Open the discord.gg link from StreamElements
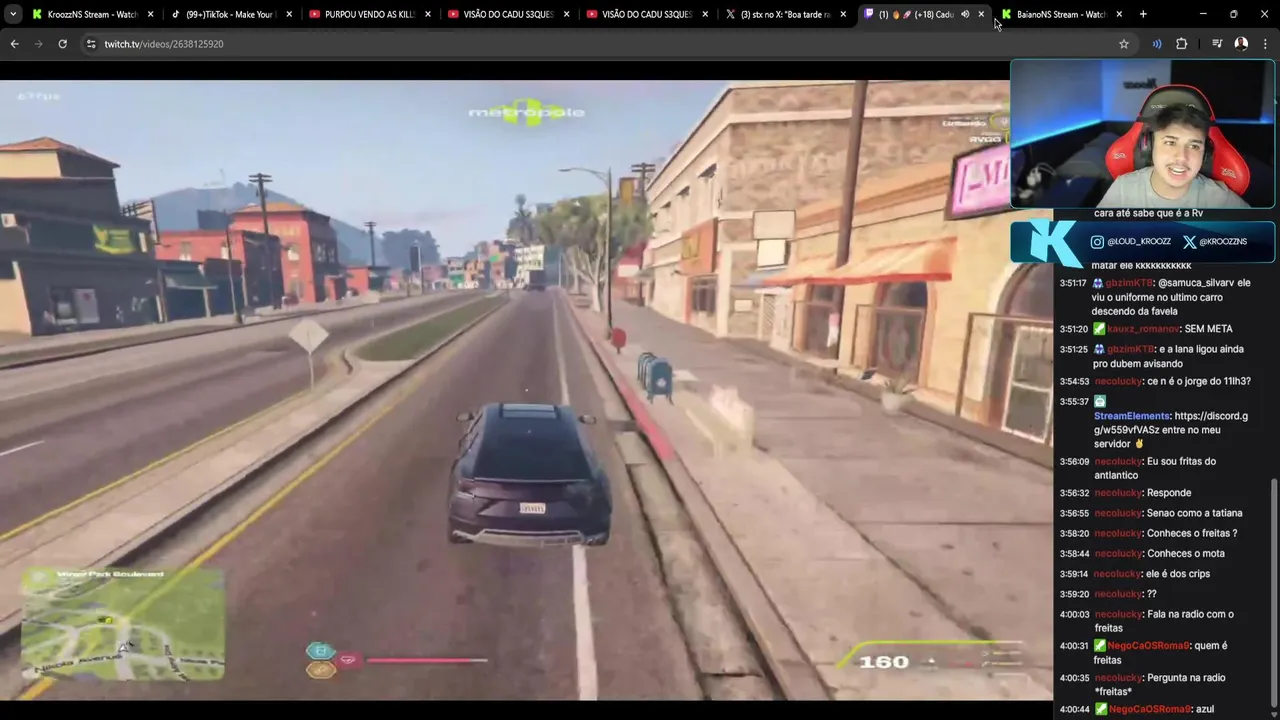1280x720 pixels. coord(1171,422)
